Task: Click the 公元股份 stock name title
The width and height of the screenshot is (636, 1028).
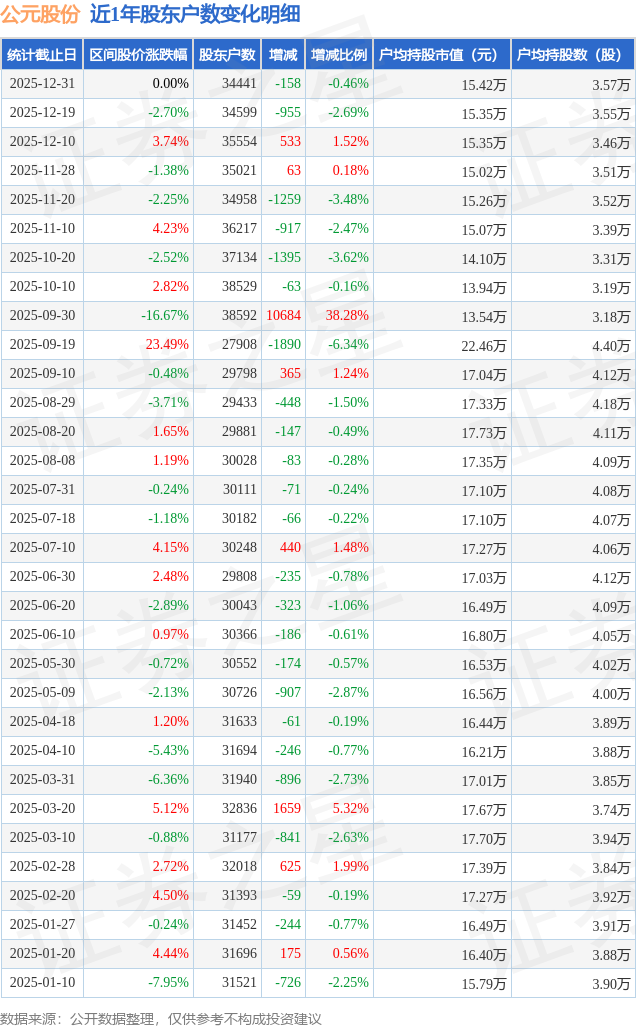Action: 40,14
